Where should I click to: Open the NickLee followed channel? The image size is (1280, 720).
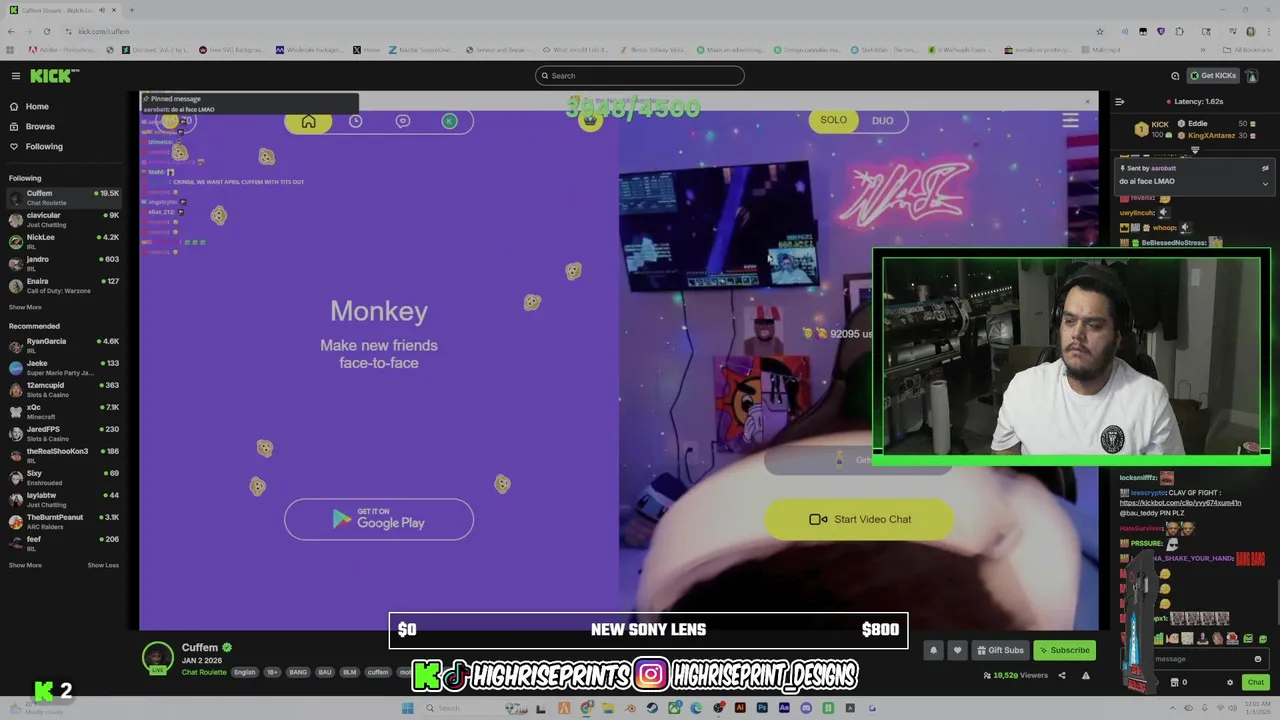(65, 241)
